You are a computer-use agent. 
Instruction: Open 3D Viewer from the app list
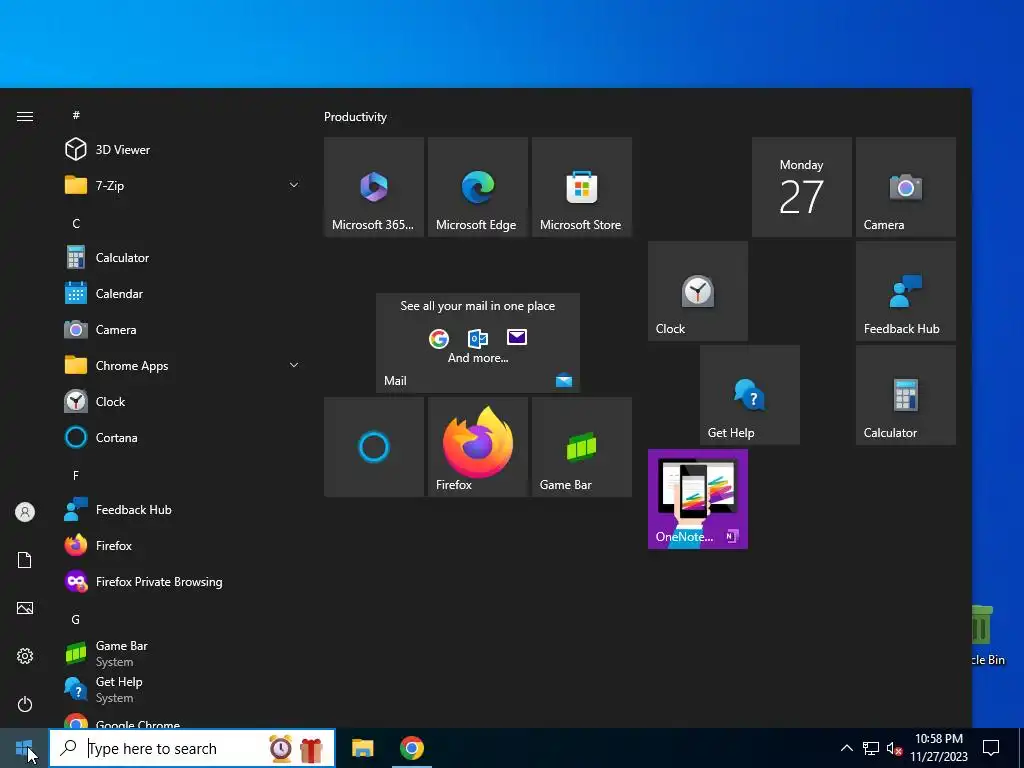[183, 150]
